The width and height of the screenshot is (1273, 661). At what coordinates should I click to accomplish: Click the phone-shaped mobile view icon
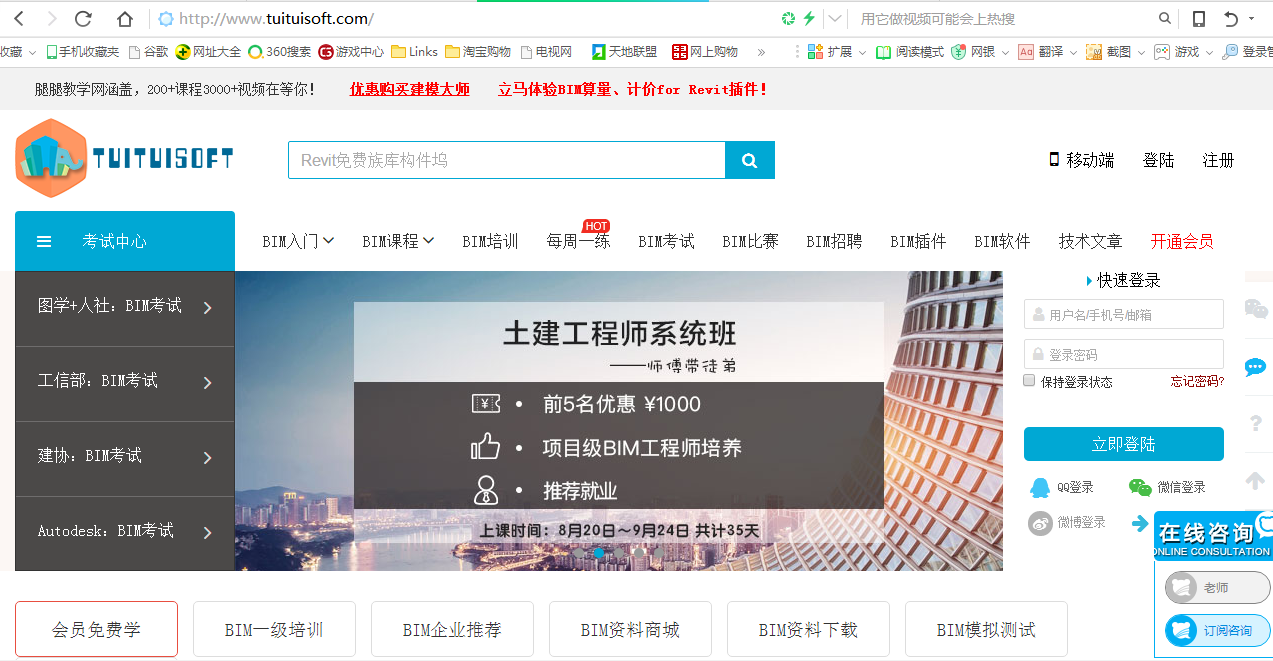(1198, 18)
